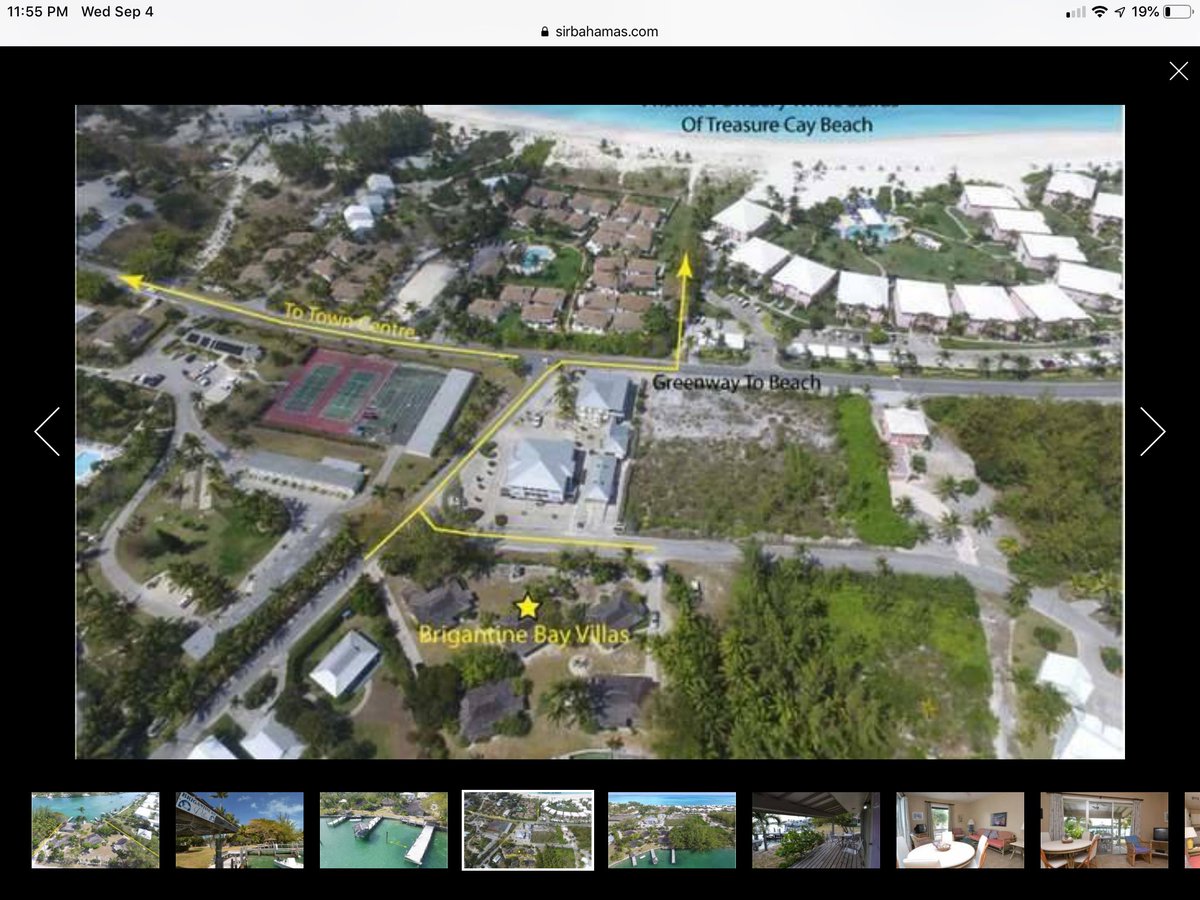Open the dining table interior thumbnail
Screen dimensions: 1200x900
(1104, 830)
